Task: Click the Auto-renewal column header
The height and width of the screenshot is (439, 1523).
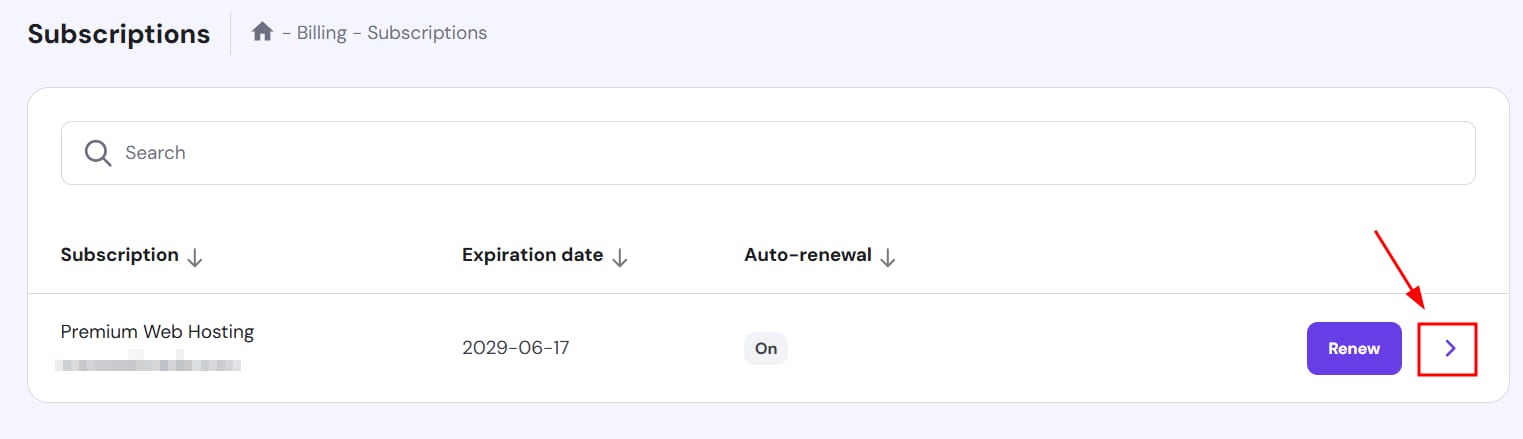Action: point(808,255)
